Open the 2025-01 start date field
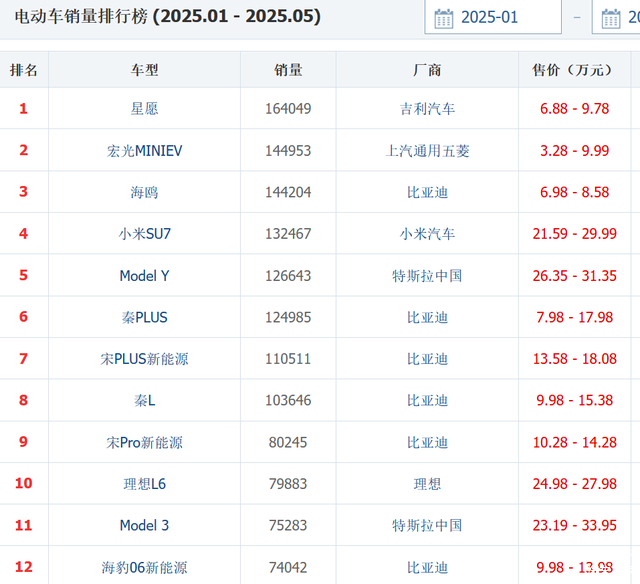 pos(505,18)
